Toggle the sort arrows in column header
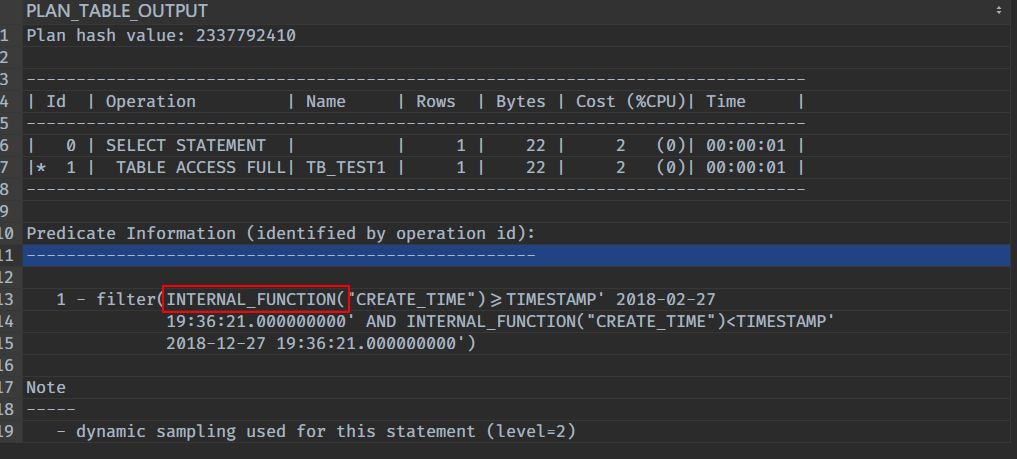Screen dimensions: 1017x459 (x=998, y=10)
